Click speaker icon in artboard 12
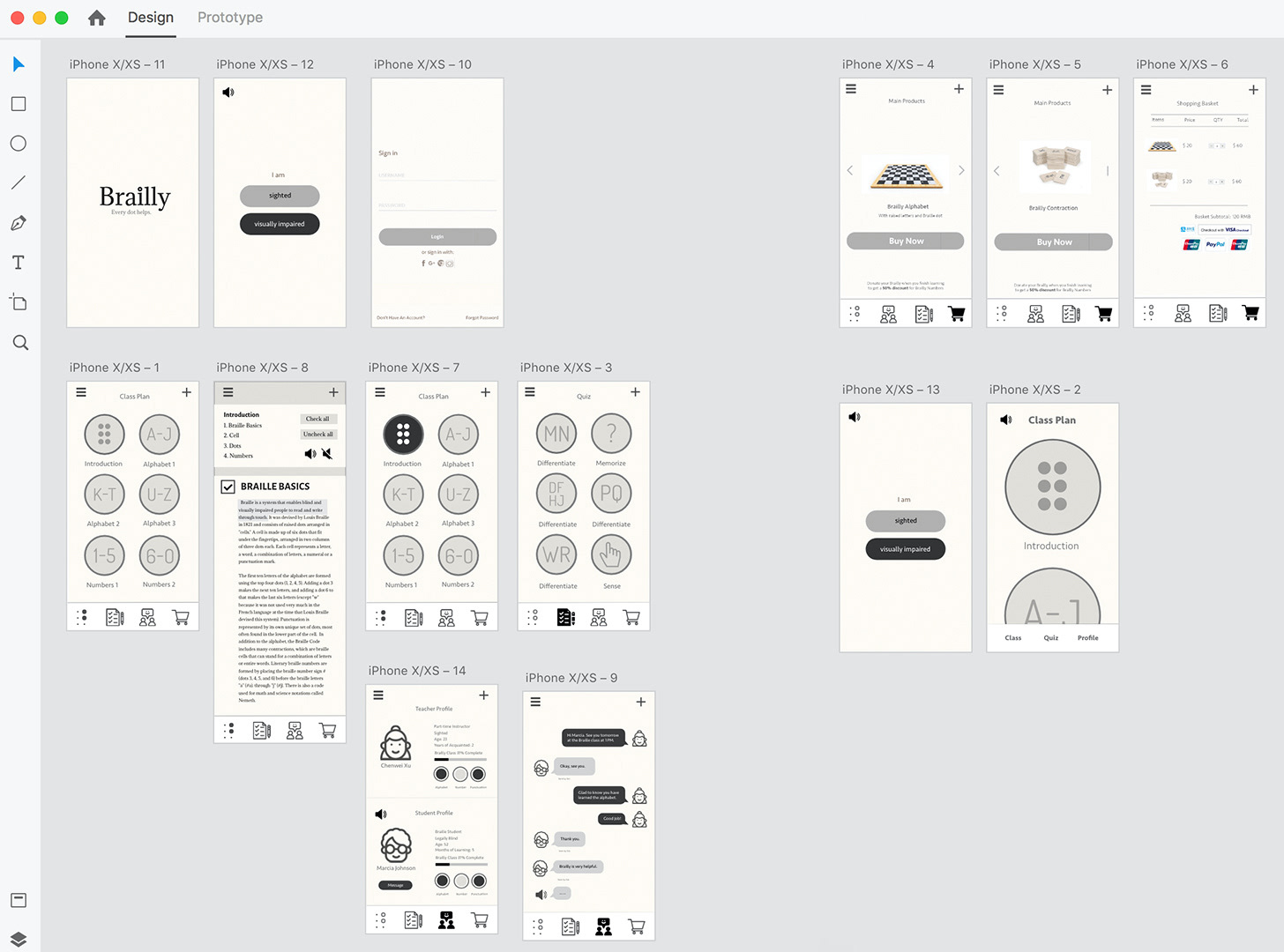Screen dimensions: 1284x952 pos(228,93)
